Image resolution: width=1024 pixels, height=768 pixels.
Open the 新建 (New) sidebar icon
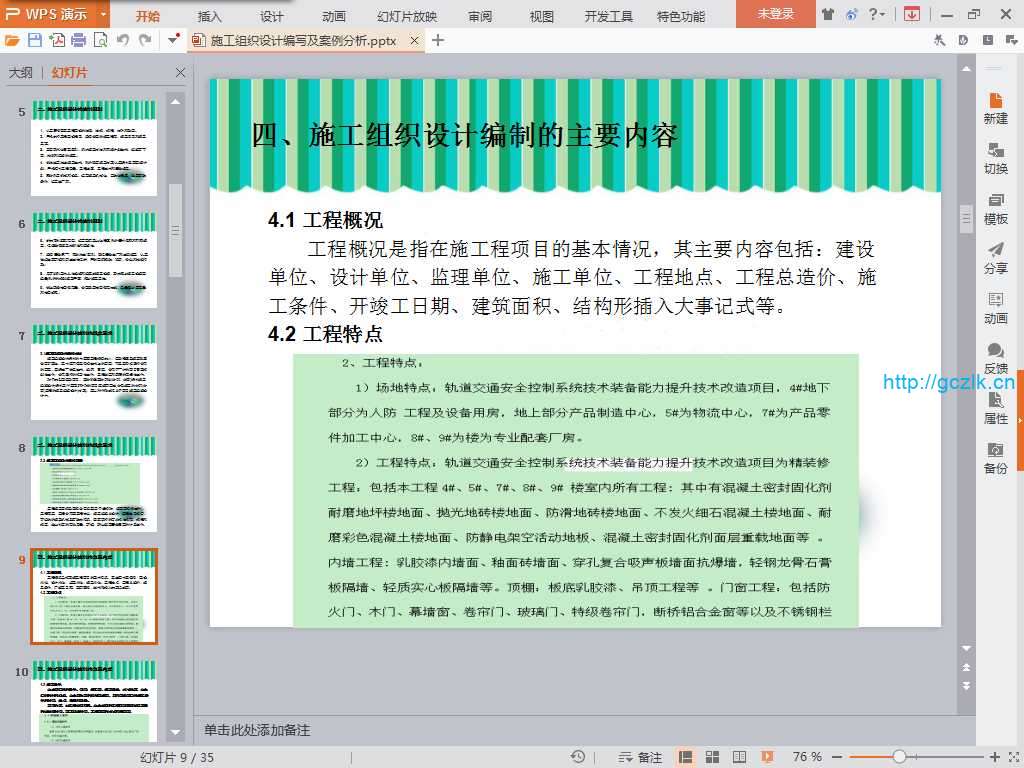(995, 108)
